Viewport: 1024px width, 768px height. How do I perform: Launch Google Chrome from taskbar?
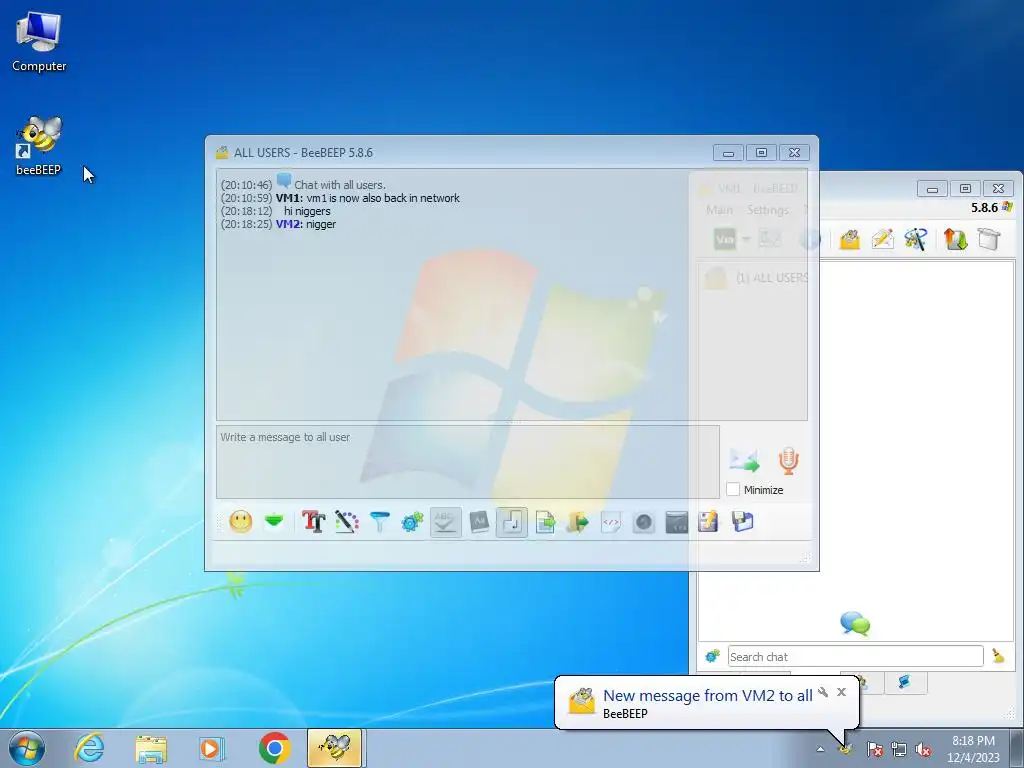274,748
